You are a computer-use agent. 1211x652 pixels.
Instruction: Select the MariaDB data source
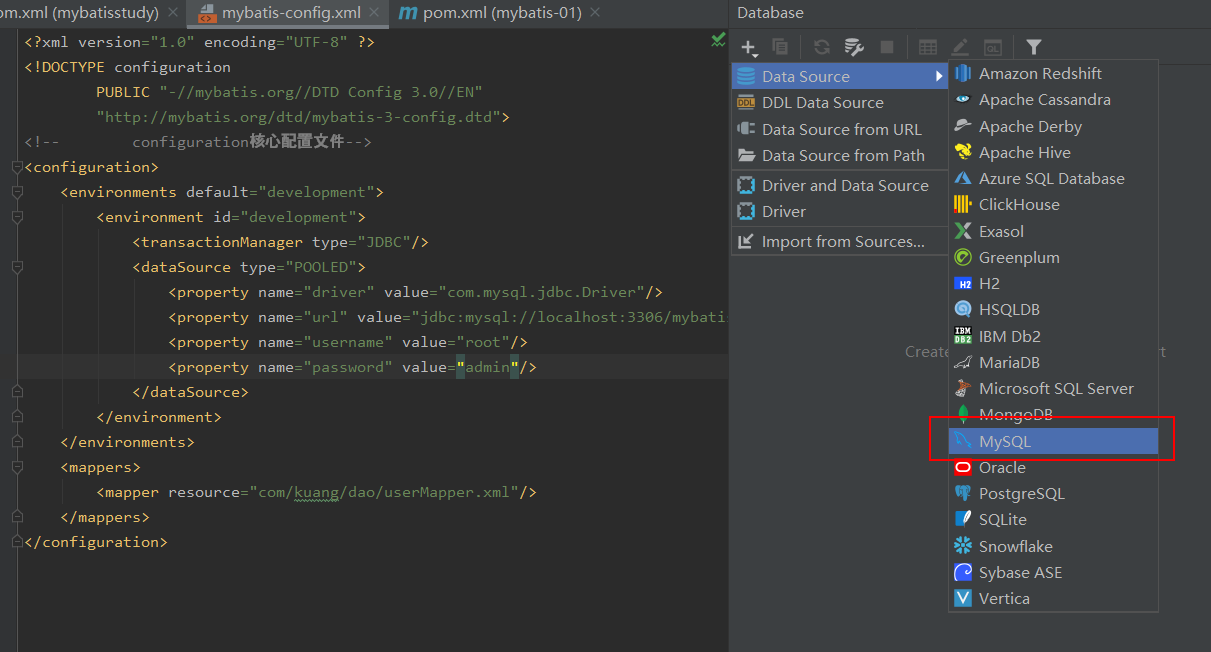(x=1053, y=362)
